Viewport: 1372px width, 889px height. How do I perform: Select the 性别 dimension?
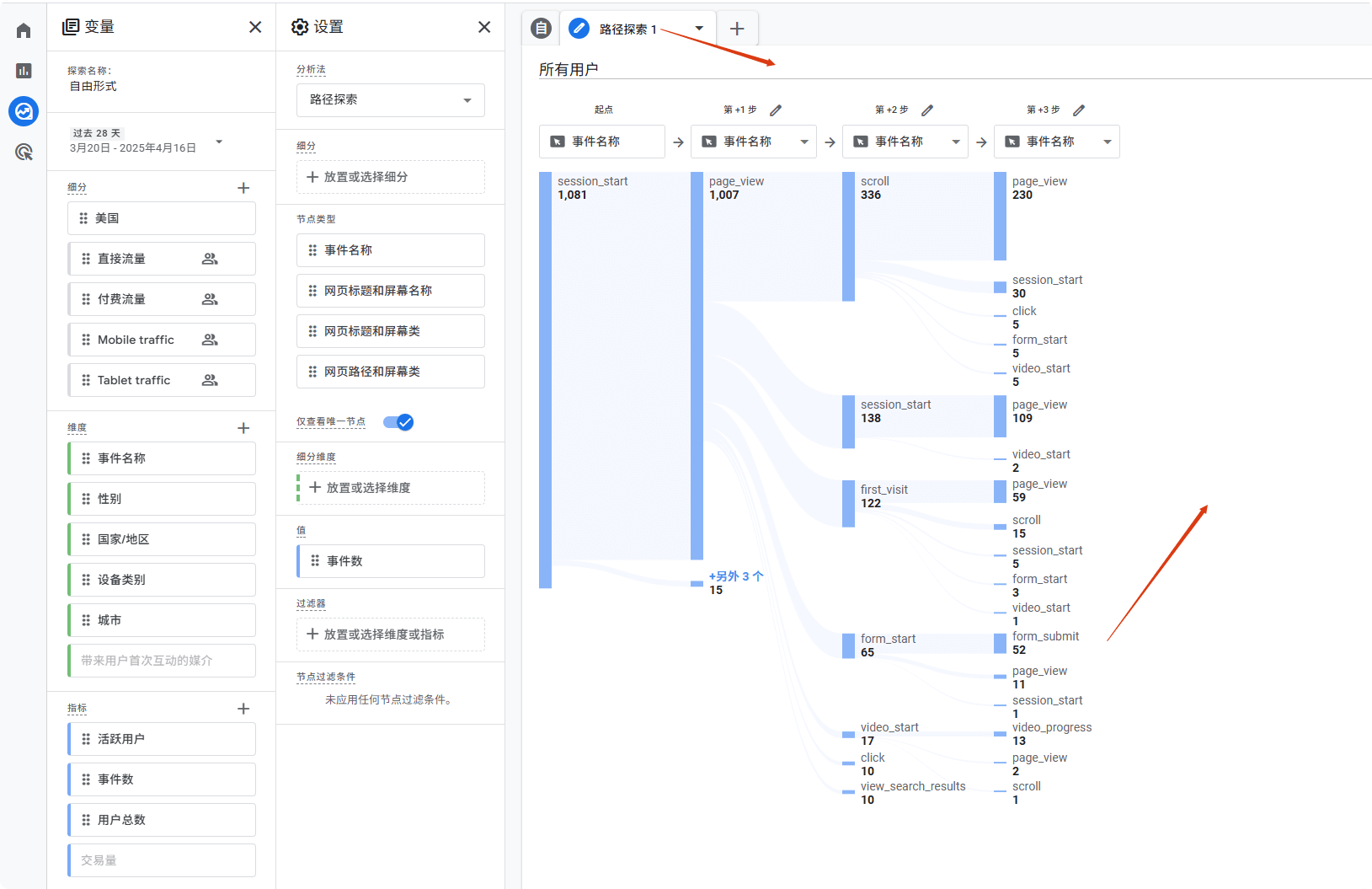(162, 499)
